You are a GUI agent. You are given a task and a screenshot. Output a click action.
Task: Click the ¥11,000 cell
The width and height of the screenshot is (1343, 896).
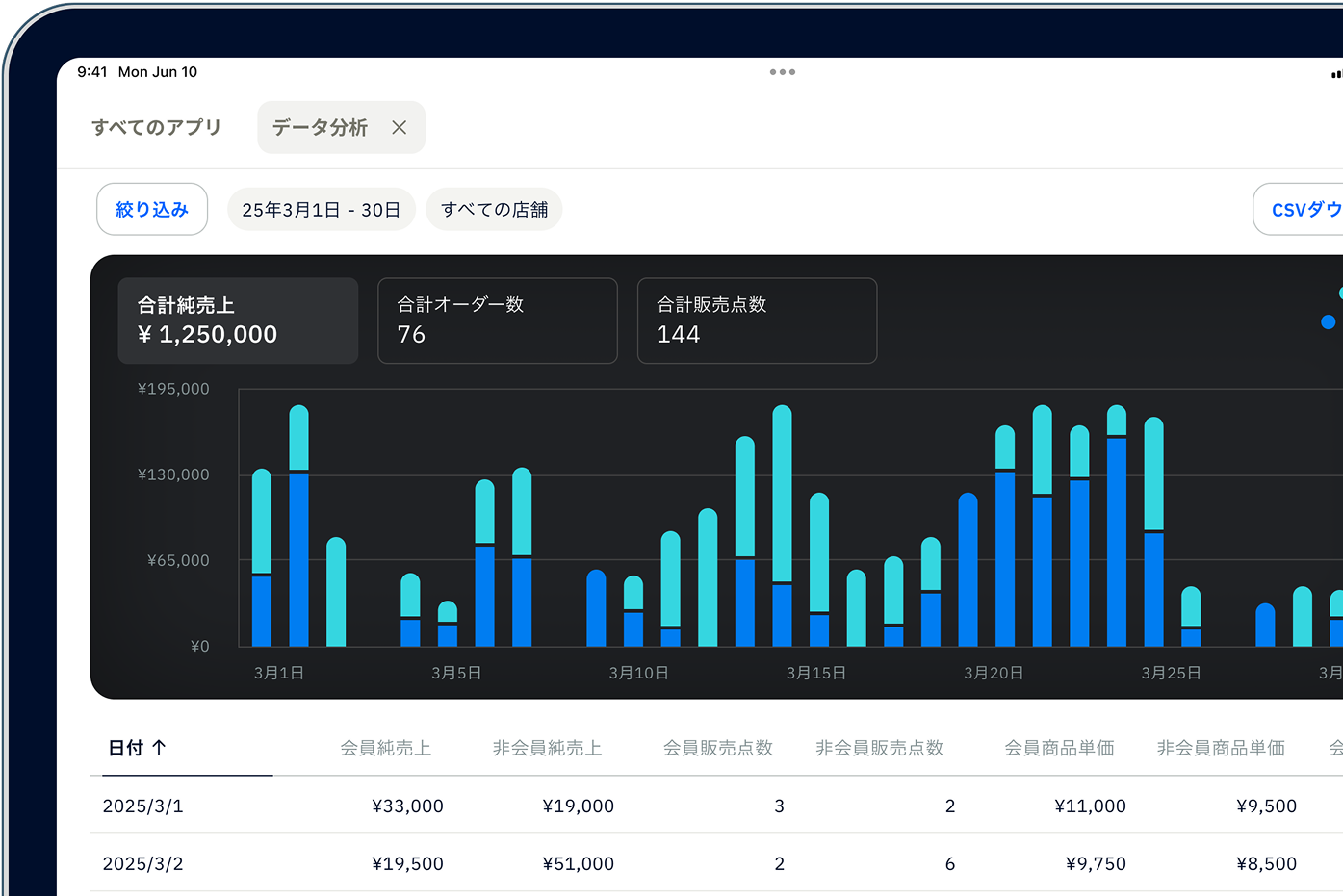pyautogui.click(x=1090, y=806)
